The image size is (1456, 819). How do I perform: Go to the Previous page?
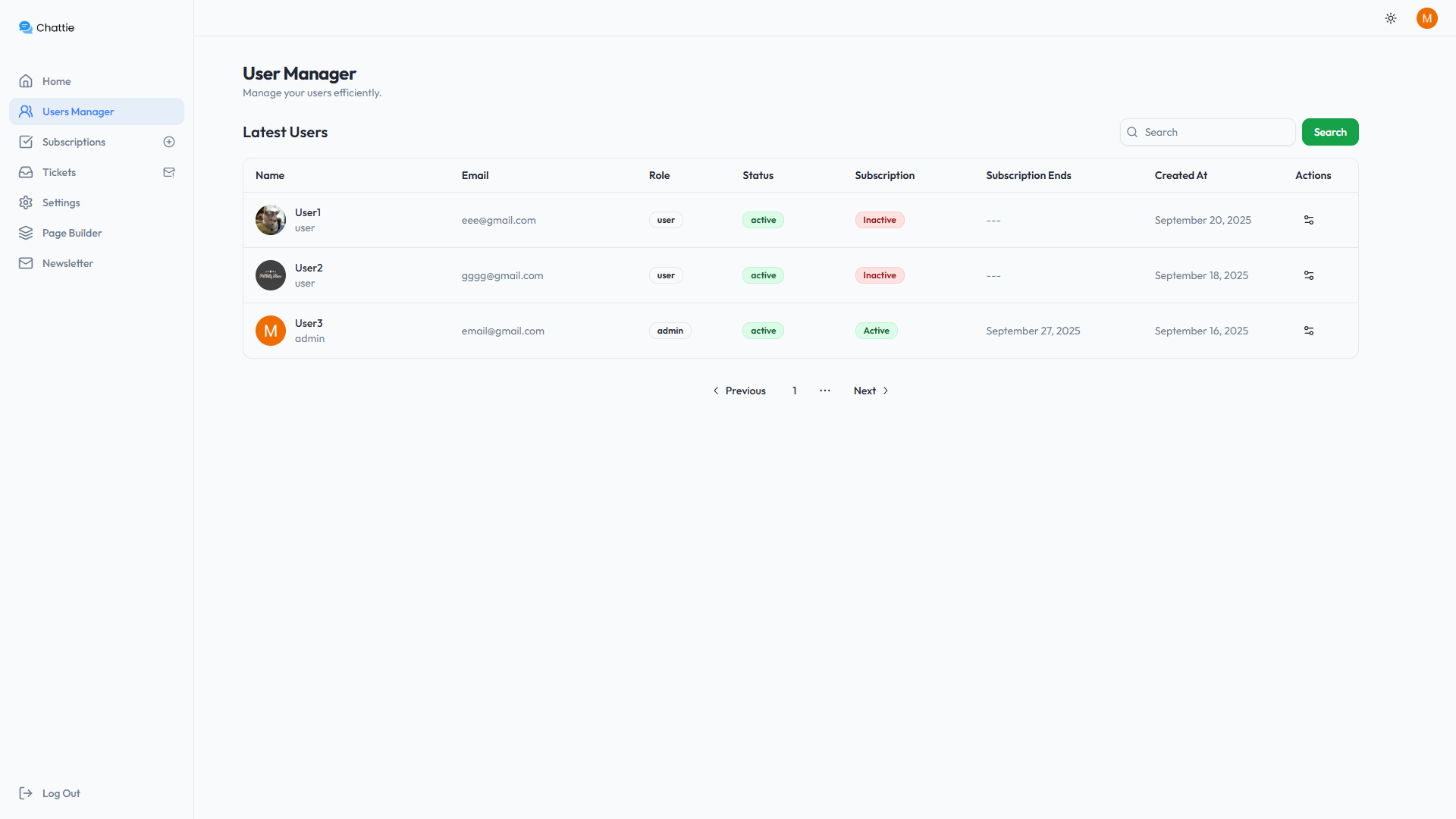pos(739,391)
